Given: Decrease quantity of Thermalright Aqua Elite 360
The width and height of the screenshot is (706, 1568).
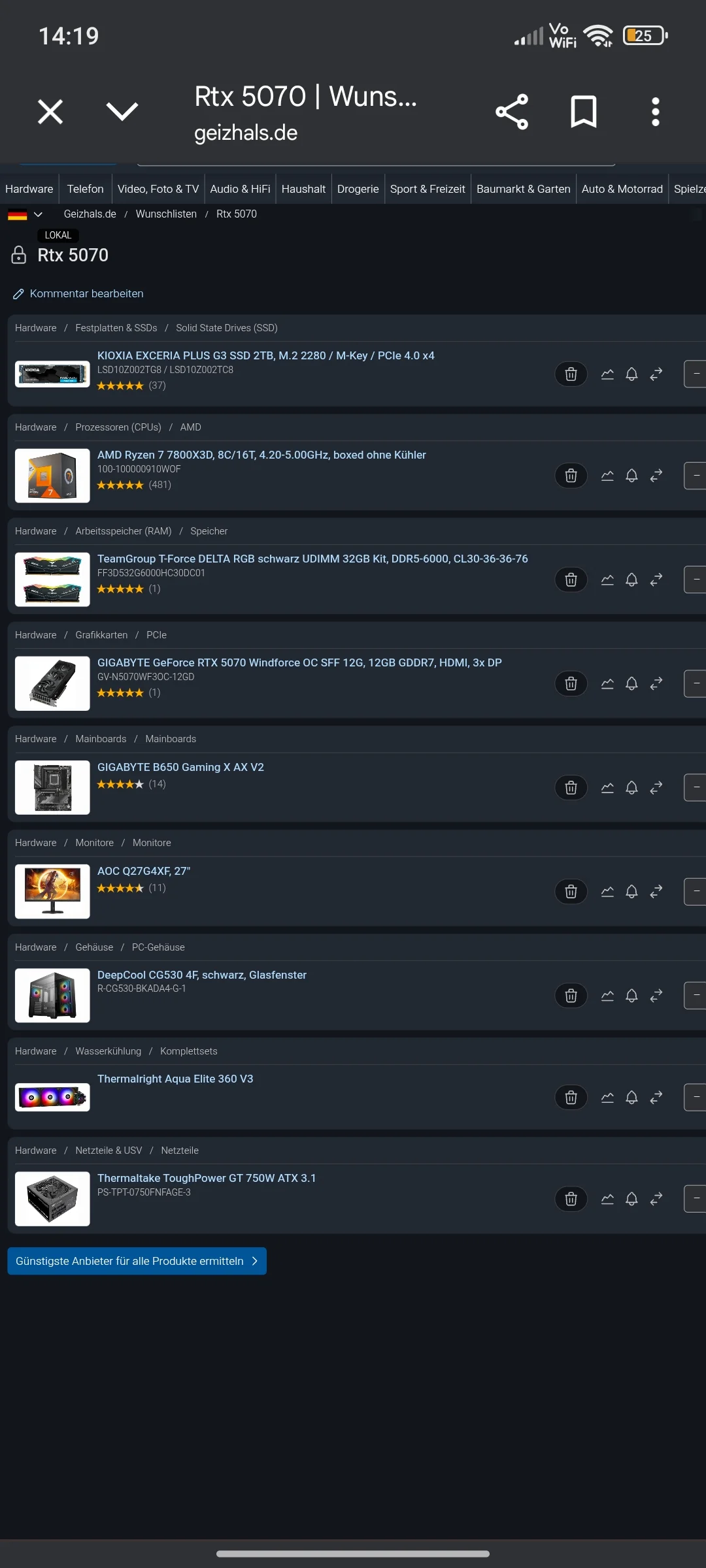Looking at the screenshot, I should click(696, 1097).
